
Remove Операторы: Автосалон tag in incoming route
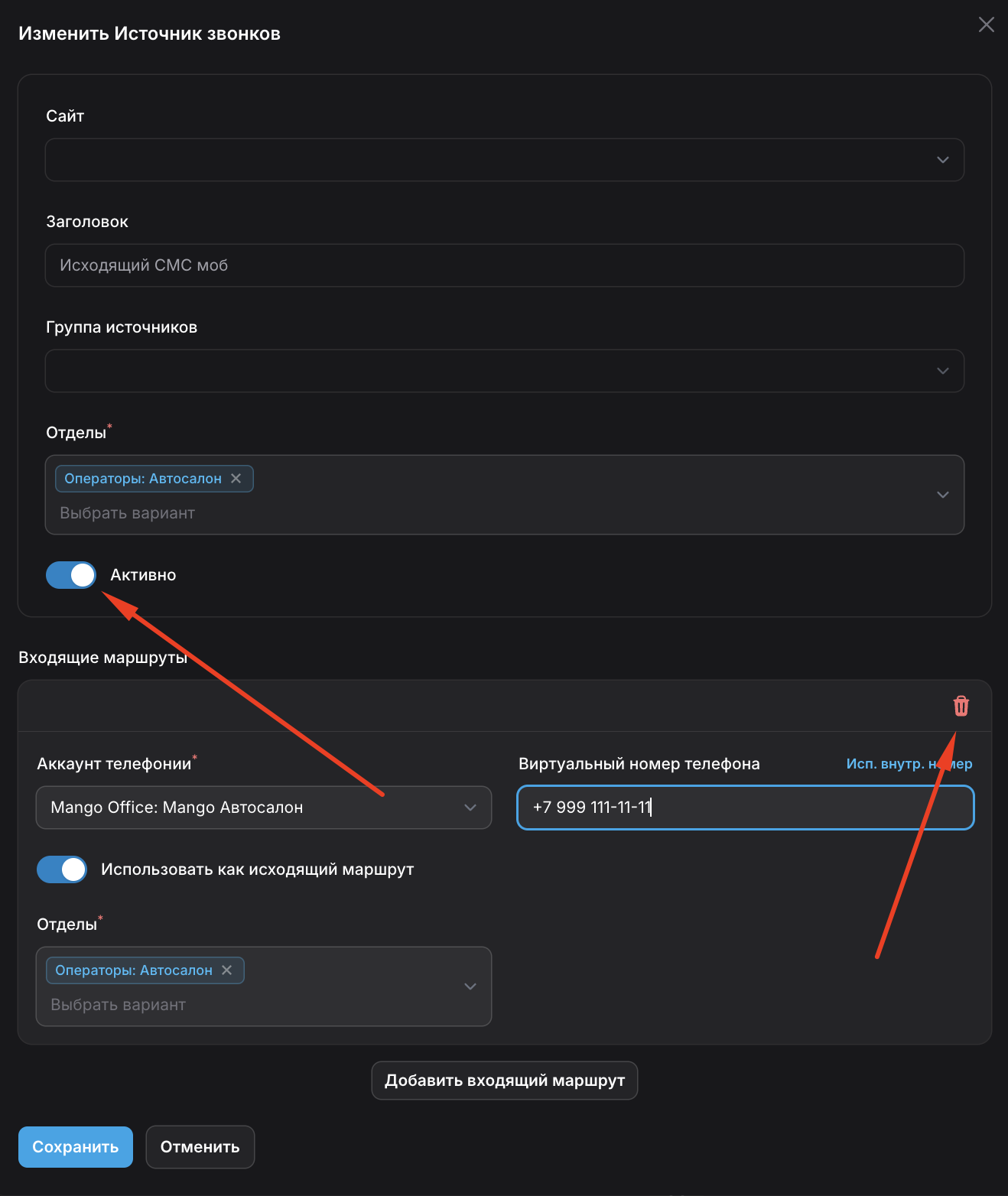[x=227, y=970]
